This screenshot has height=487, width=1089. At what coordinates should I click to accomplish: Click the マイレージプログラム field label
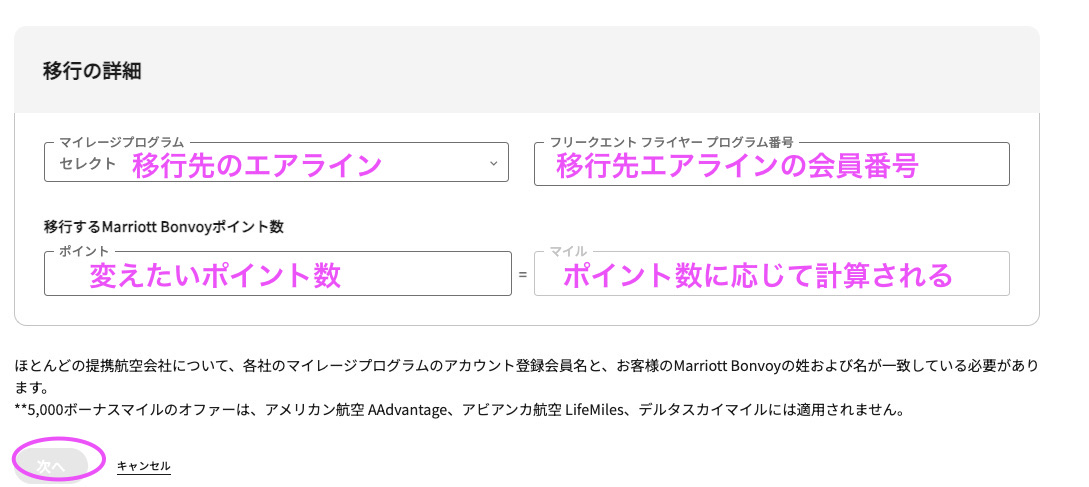point(121,143)
